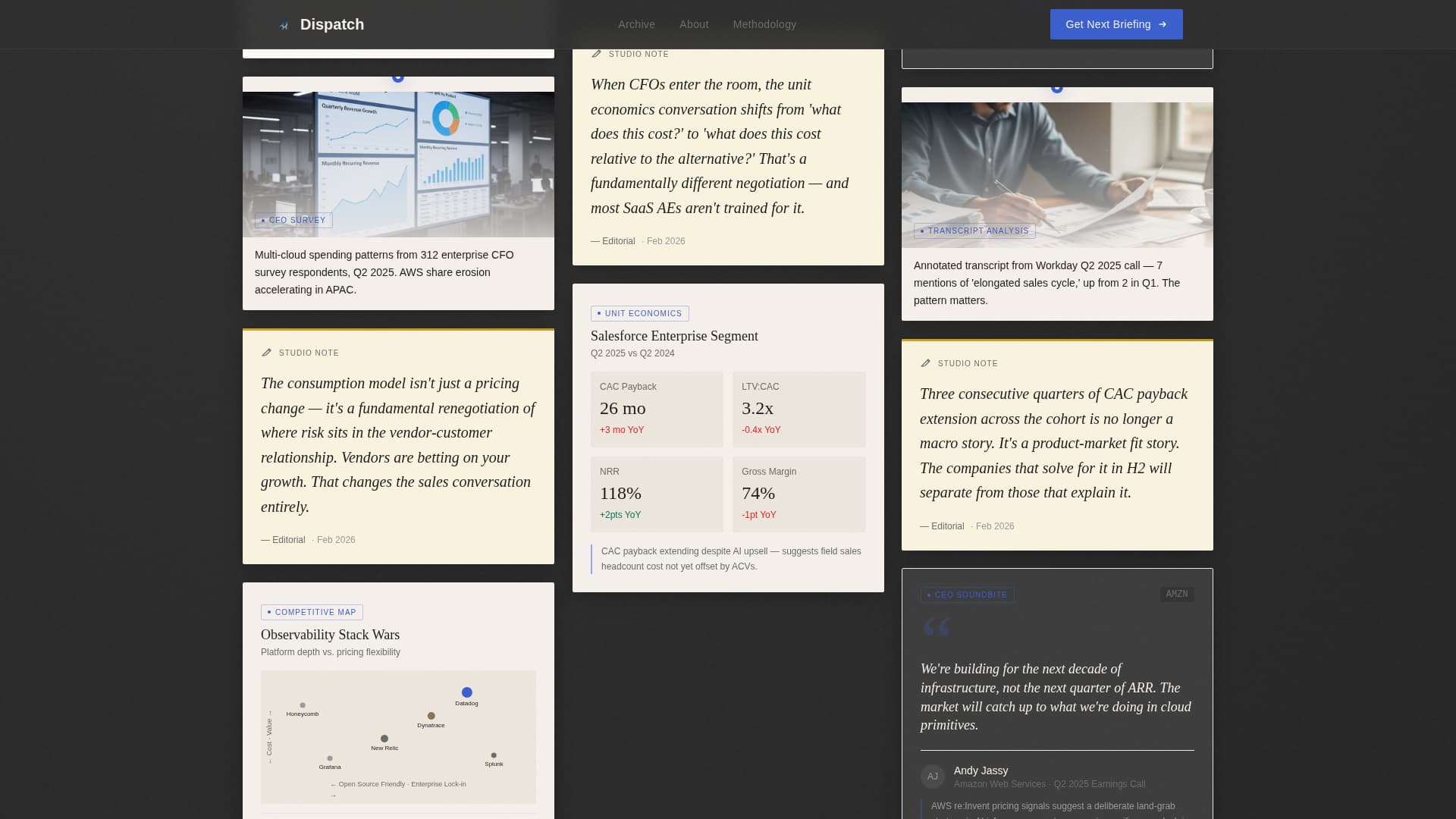Click the +2pts YoY value
This screenshot has width=1456, height=819.
pyautogui.click(x=620, y=515)
